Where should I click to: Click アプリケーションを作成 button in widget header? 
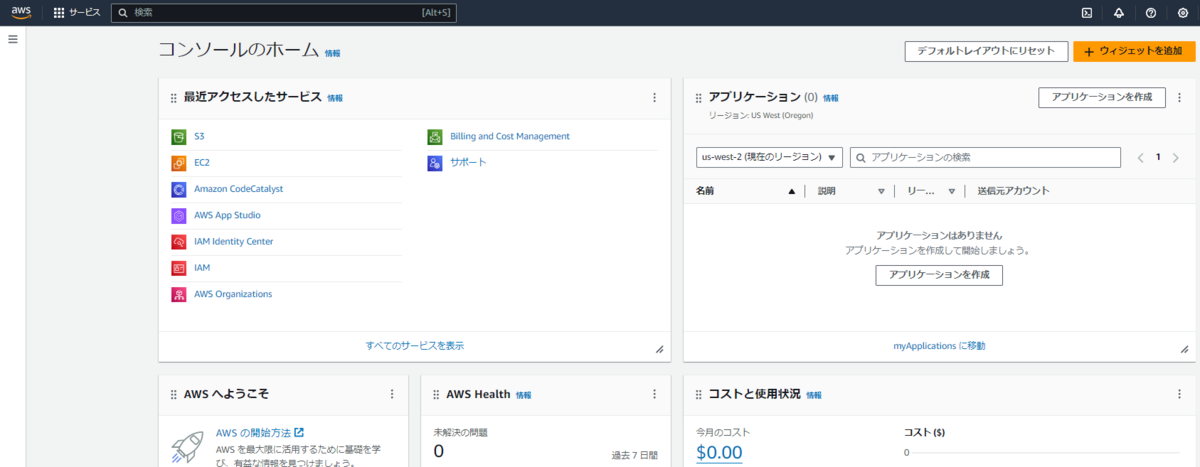[1102, 97]
